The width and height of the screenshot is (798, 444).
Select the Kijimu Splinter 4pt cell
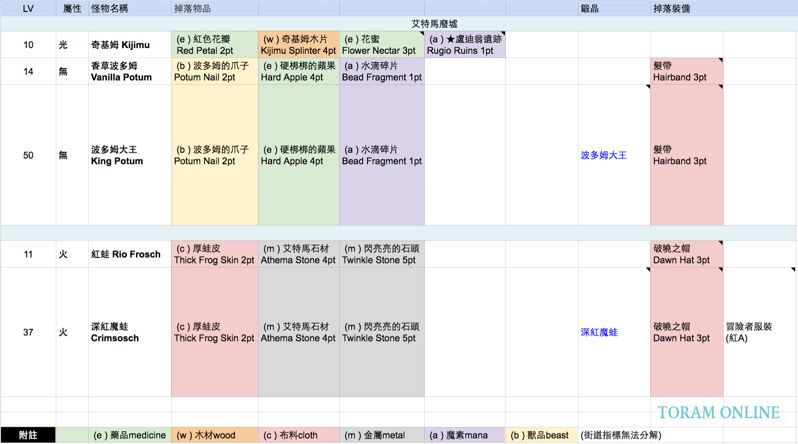(x=299, y=45)
